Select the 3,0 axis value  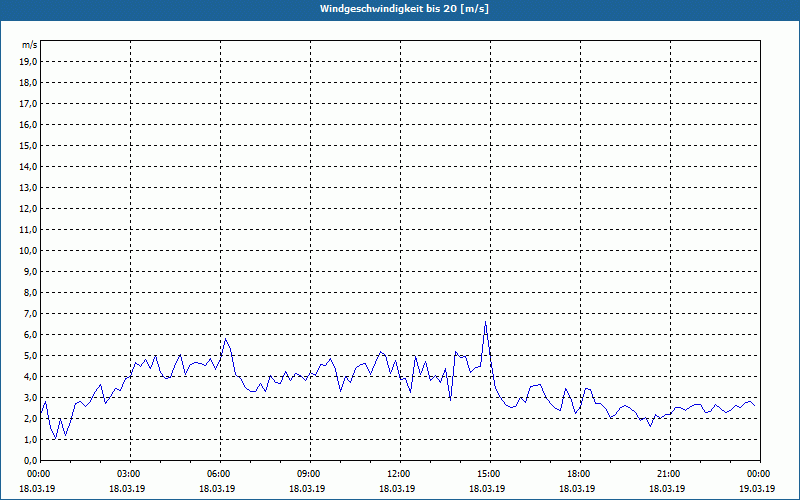(31, 397)
